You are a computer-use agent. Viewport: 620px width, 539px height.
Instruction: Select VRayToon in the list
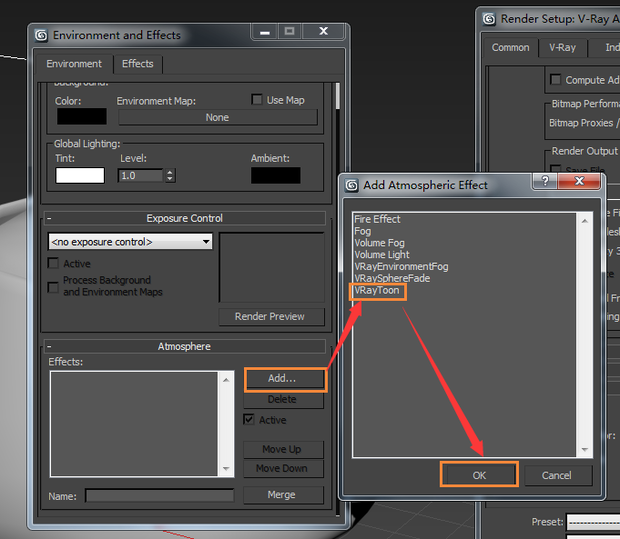pos(377,291)
